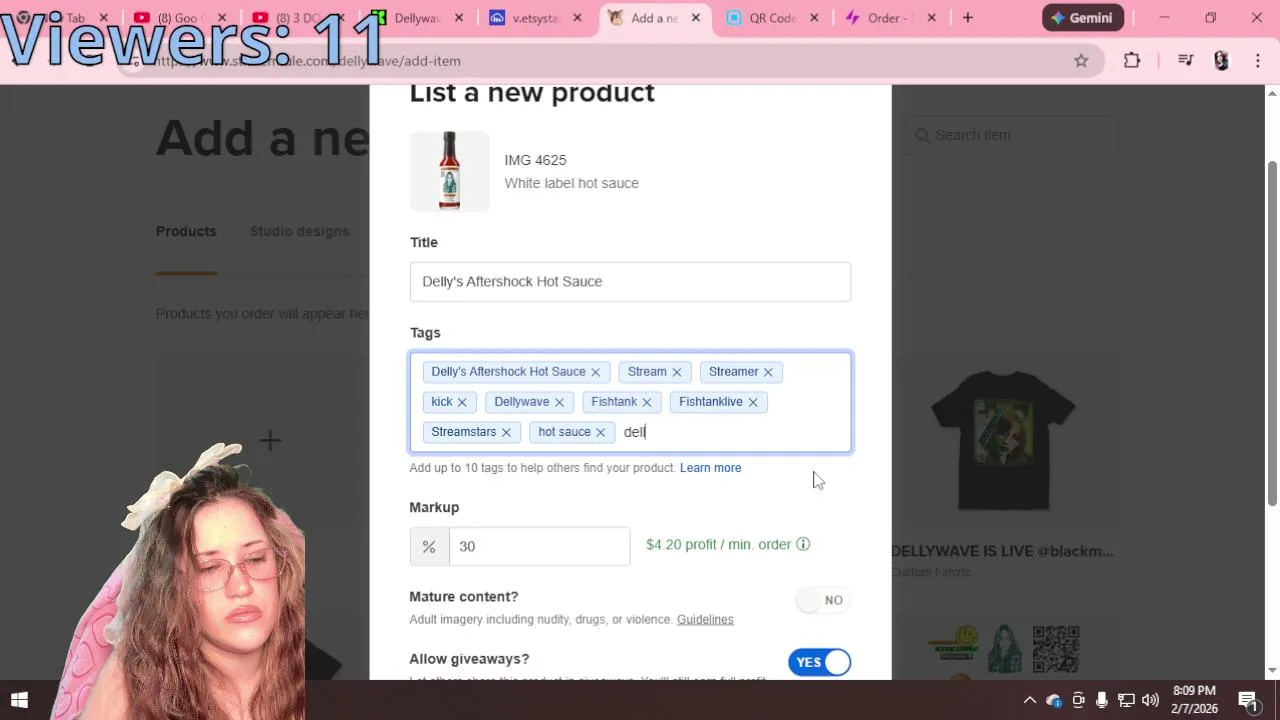The width and height of the screenshot is (1280, 720).
Task: Remove the "Streamer" tag
Action: (x=768, y=372)
